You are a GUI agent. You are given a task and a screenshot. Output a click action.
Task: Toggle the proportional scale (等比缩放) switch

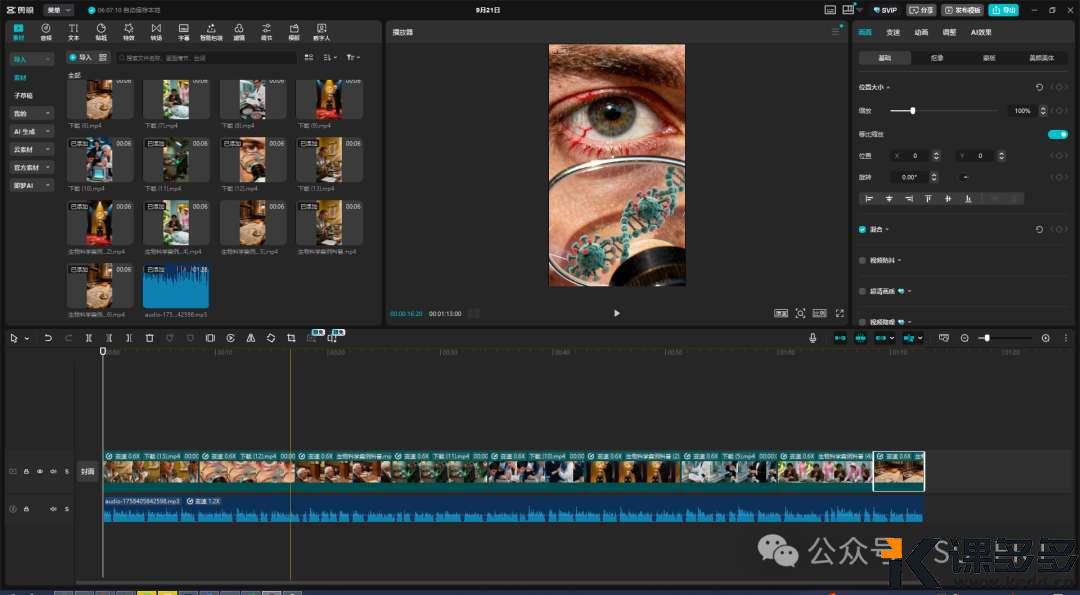(1057, 134)
